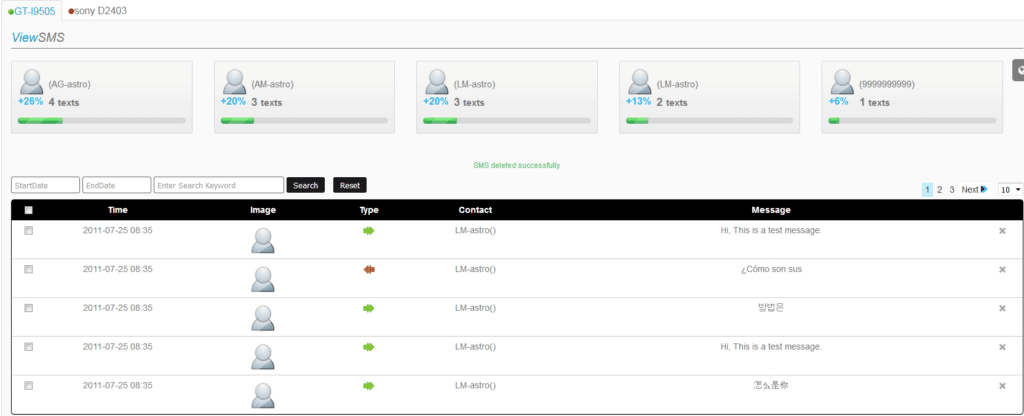Click avatar of LM-astro card with 3 texts
This screenshot has height=416, width=1024.
[437, 82]
